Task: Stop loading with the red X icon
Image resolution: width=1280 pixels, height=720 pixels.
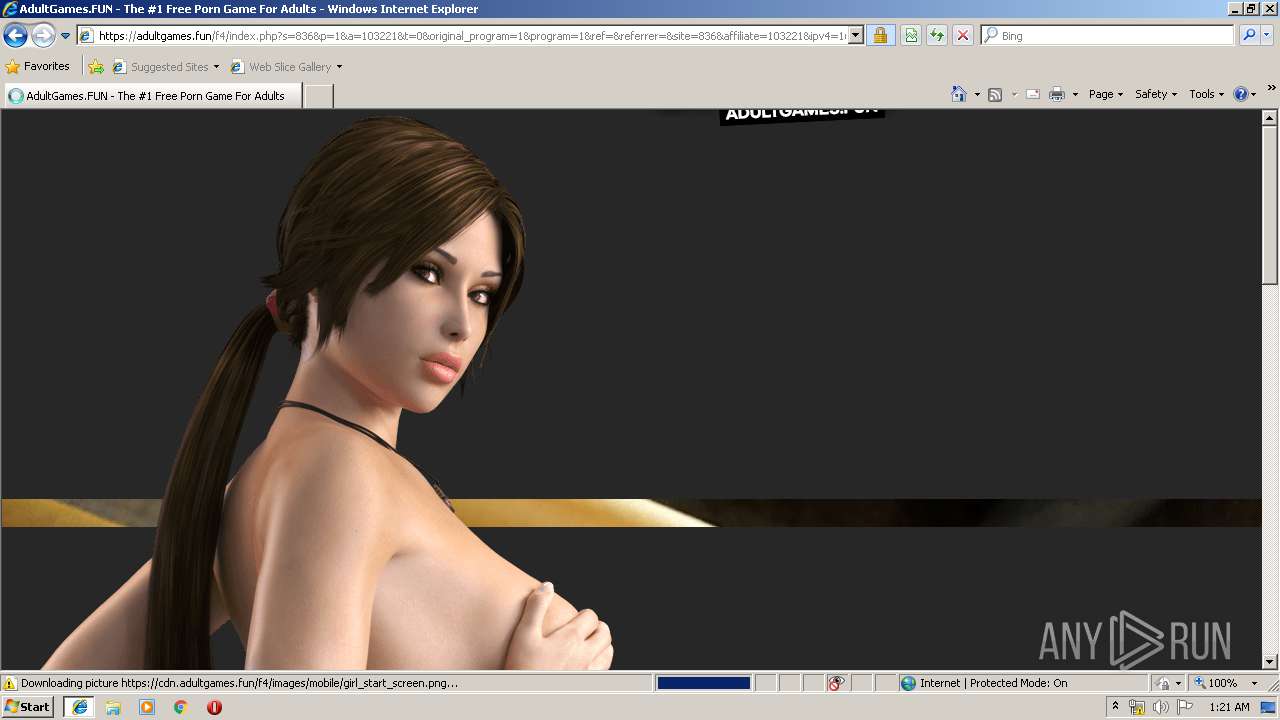Action: tap(963, 36)
